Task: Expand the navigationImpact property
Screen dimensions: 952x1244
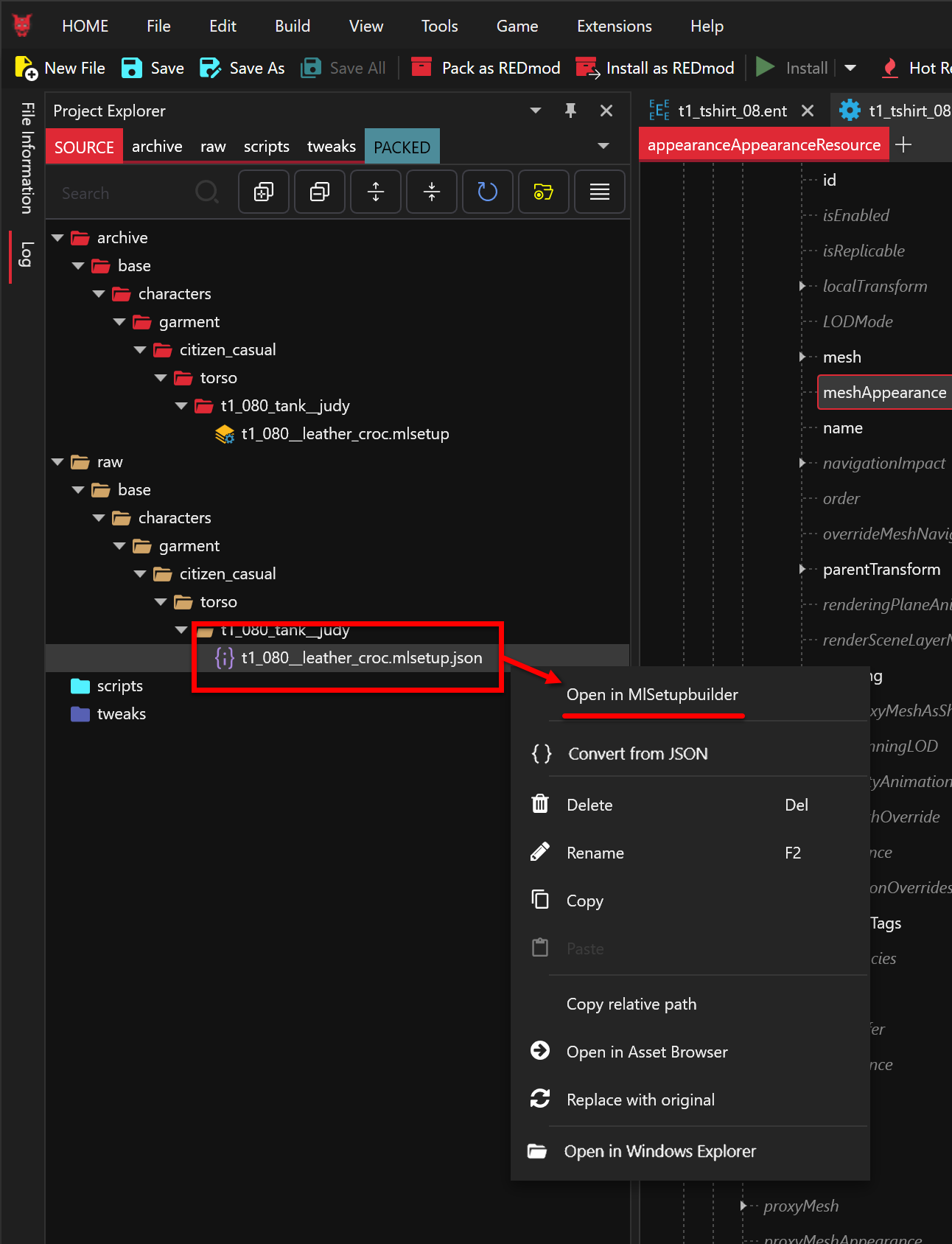Action: [802, 463]
